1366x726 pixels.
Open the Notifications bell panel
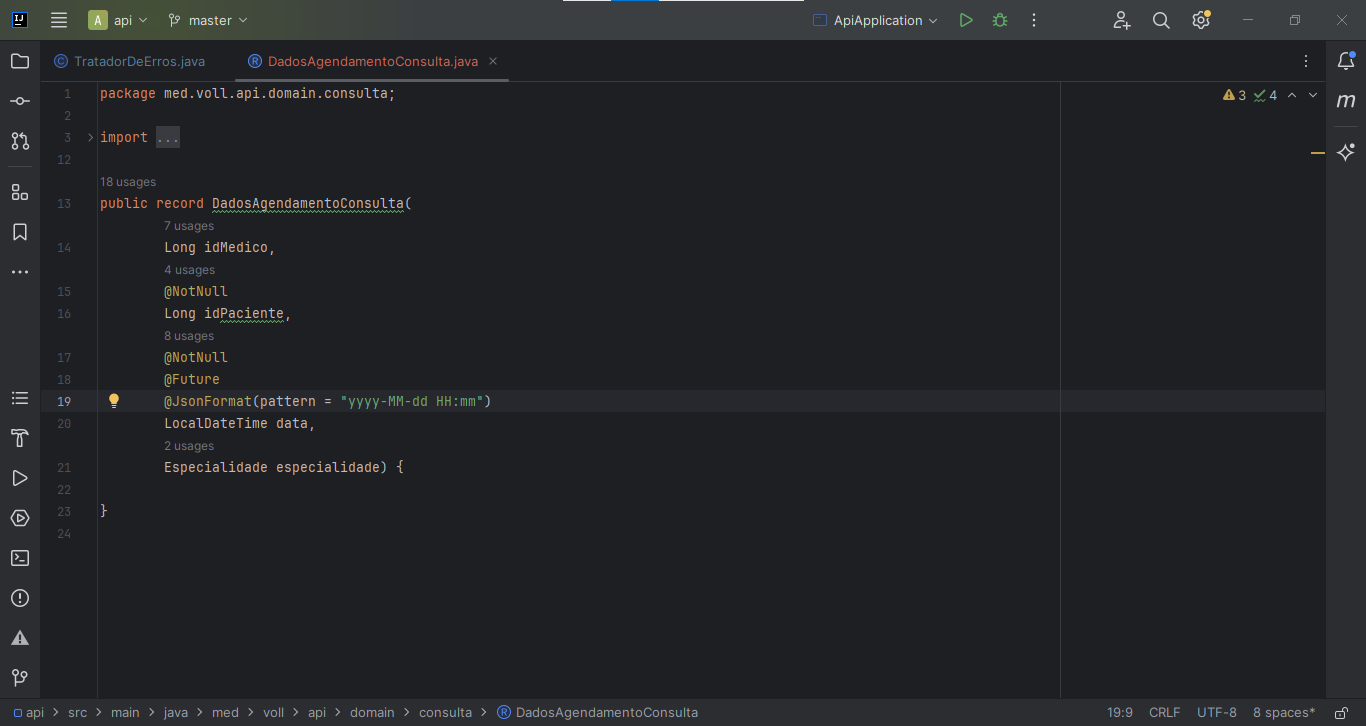(x=1346, y=61)
